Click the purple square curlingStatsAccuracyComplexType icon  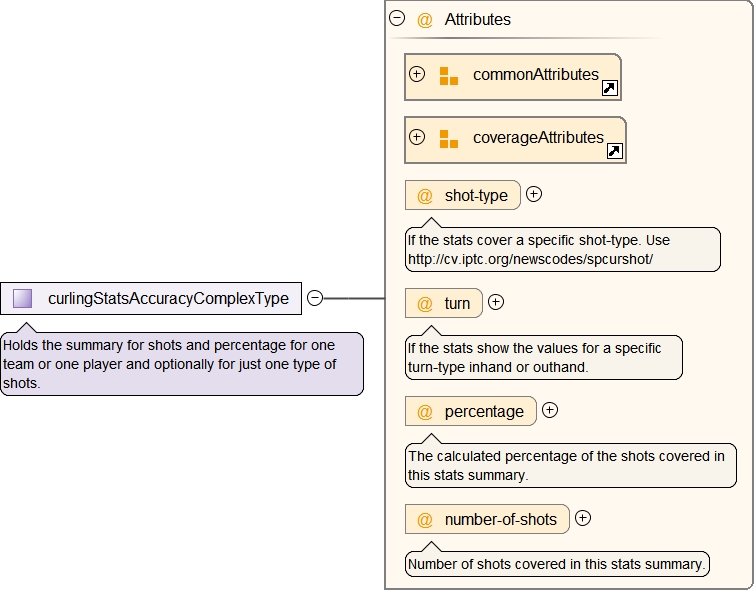(23, 298)
